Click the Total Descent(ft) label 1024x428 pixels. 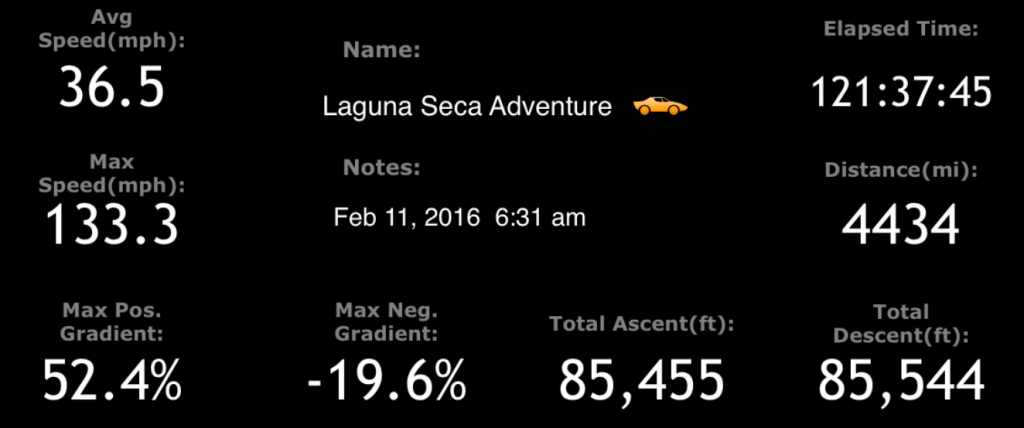pyautogui.click(x=901, y=324)
